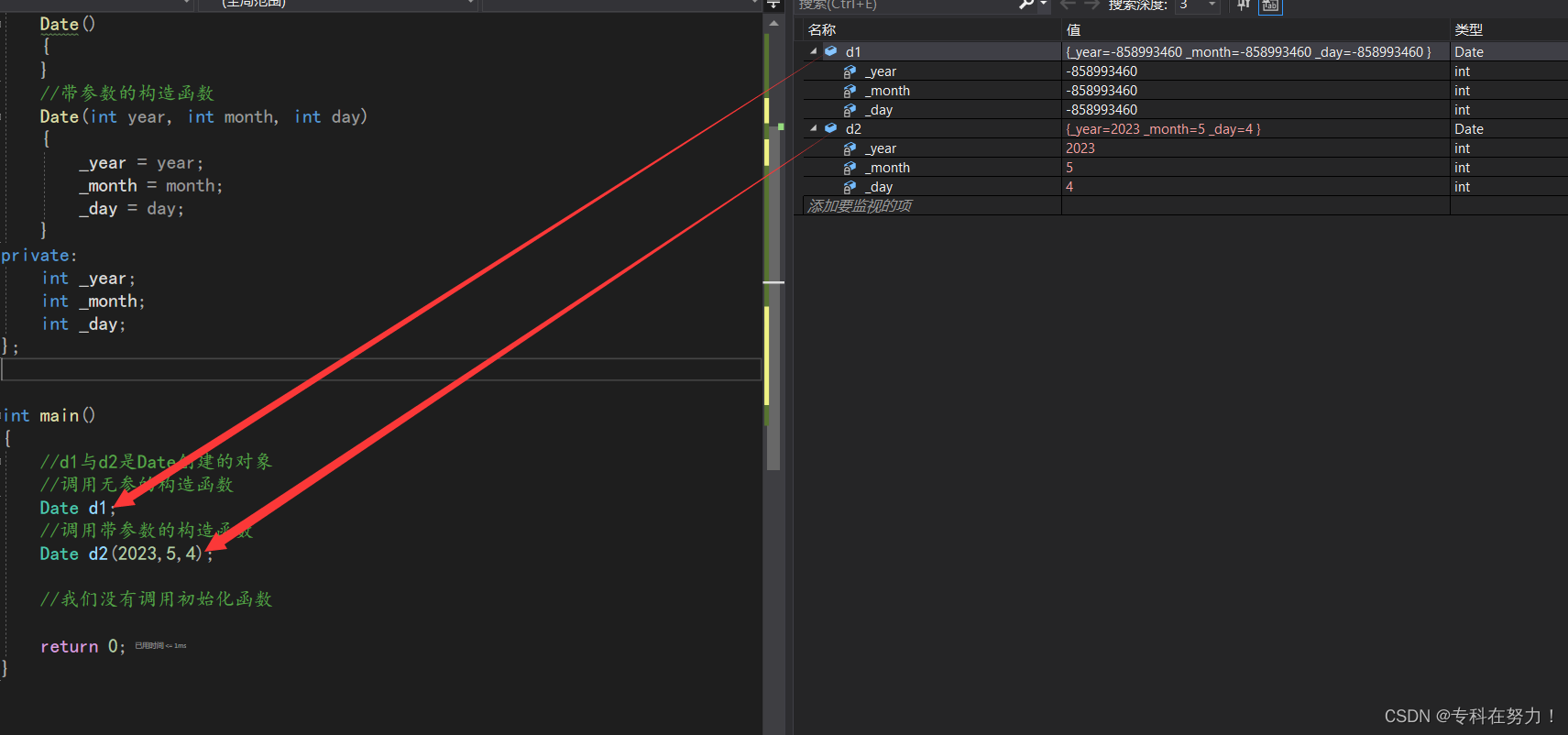Click the pin icon in watch toolbar
This screenshot has height=735, width=1568.
coord(1244,5)
